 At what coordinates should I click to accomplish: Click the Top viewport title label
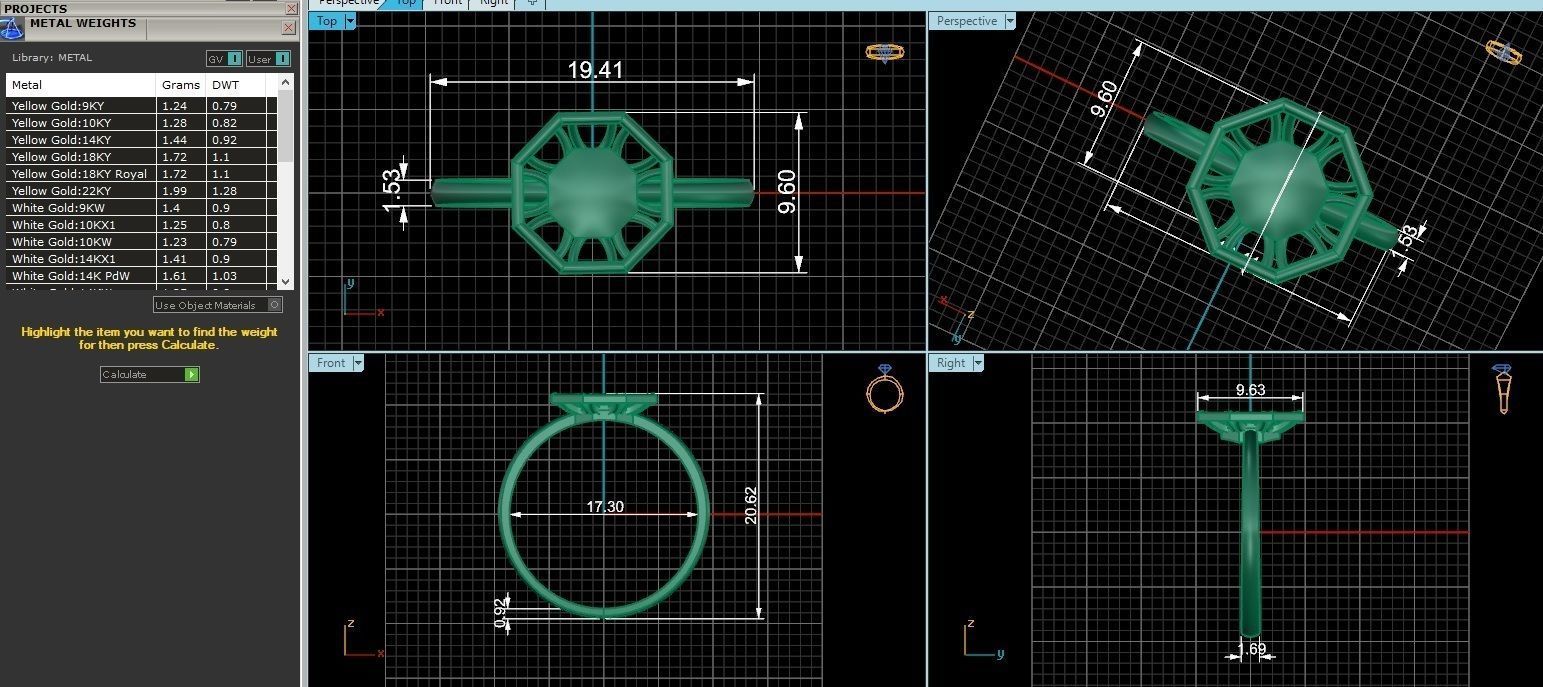(x=327, y=21)
